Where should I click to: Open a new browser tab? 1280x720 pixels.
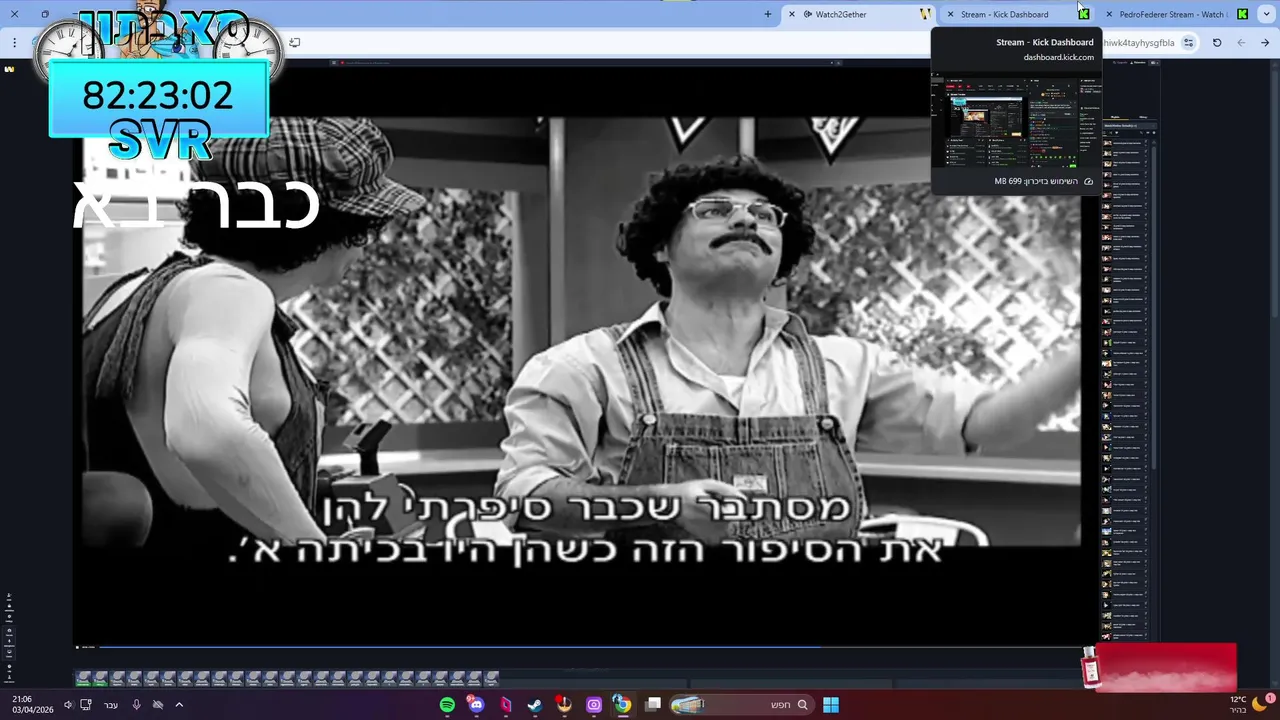click(x=768, y=14)
